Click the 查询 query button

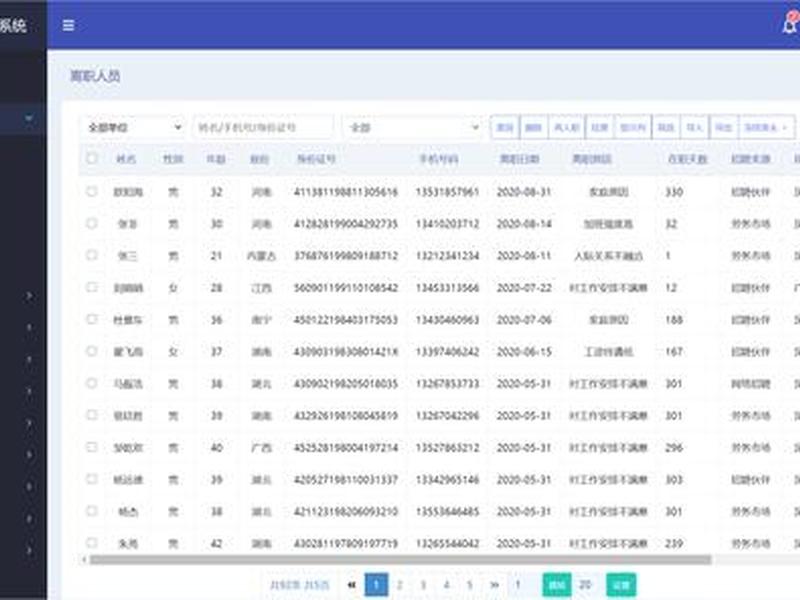[505, 127]
